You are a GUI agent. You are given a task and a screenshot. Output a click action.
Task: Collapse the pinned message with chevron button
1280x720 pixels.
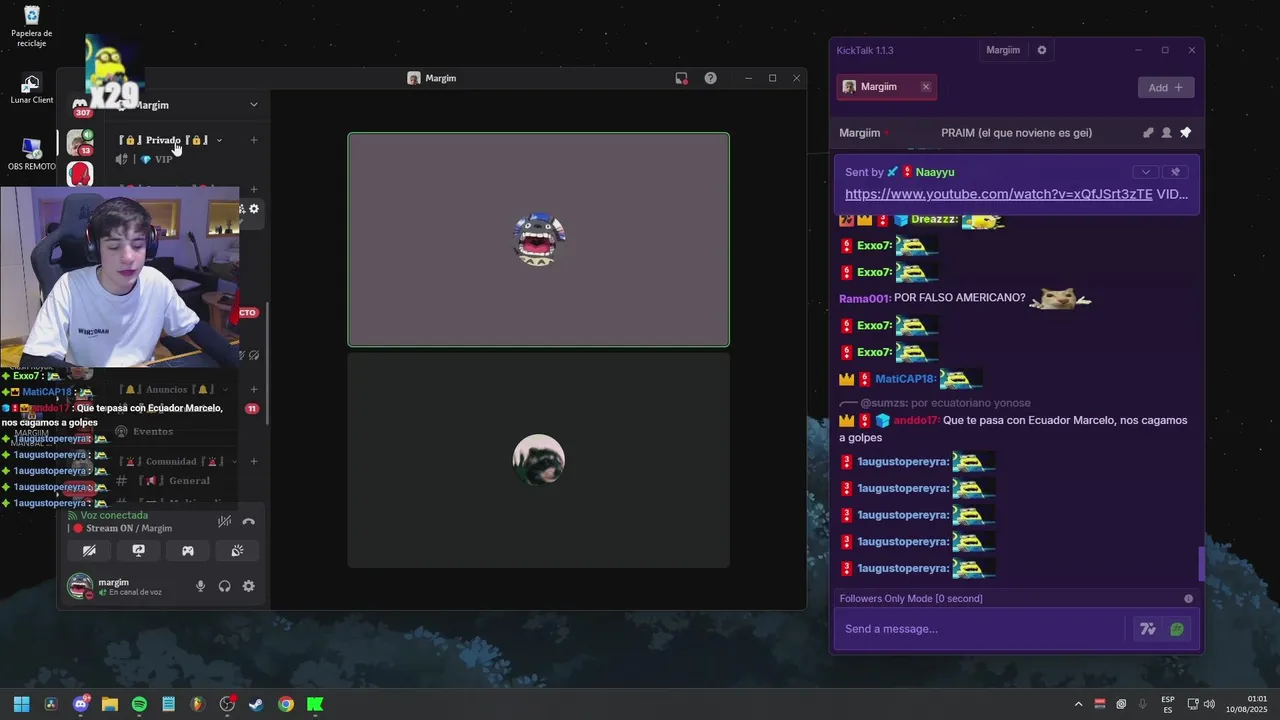[x=1146, y=172]
